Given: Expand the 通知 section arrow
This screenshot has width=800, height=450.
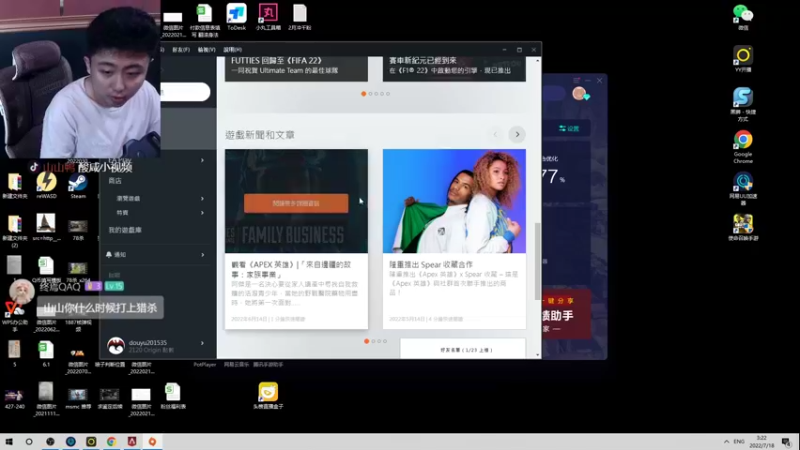Looking at the screenshot, I should [x=203, y=255].
